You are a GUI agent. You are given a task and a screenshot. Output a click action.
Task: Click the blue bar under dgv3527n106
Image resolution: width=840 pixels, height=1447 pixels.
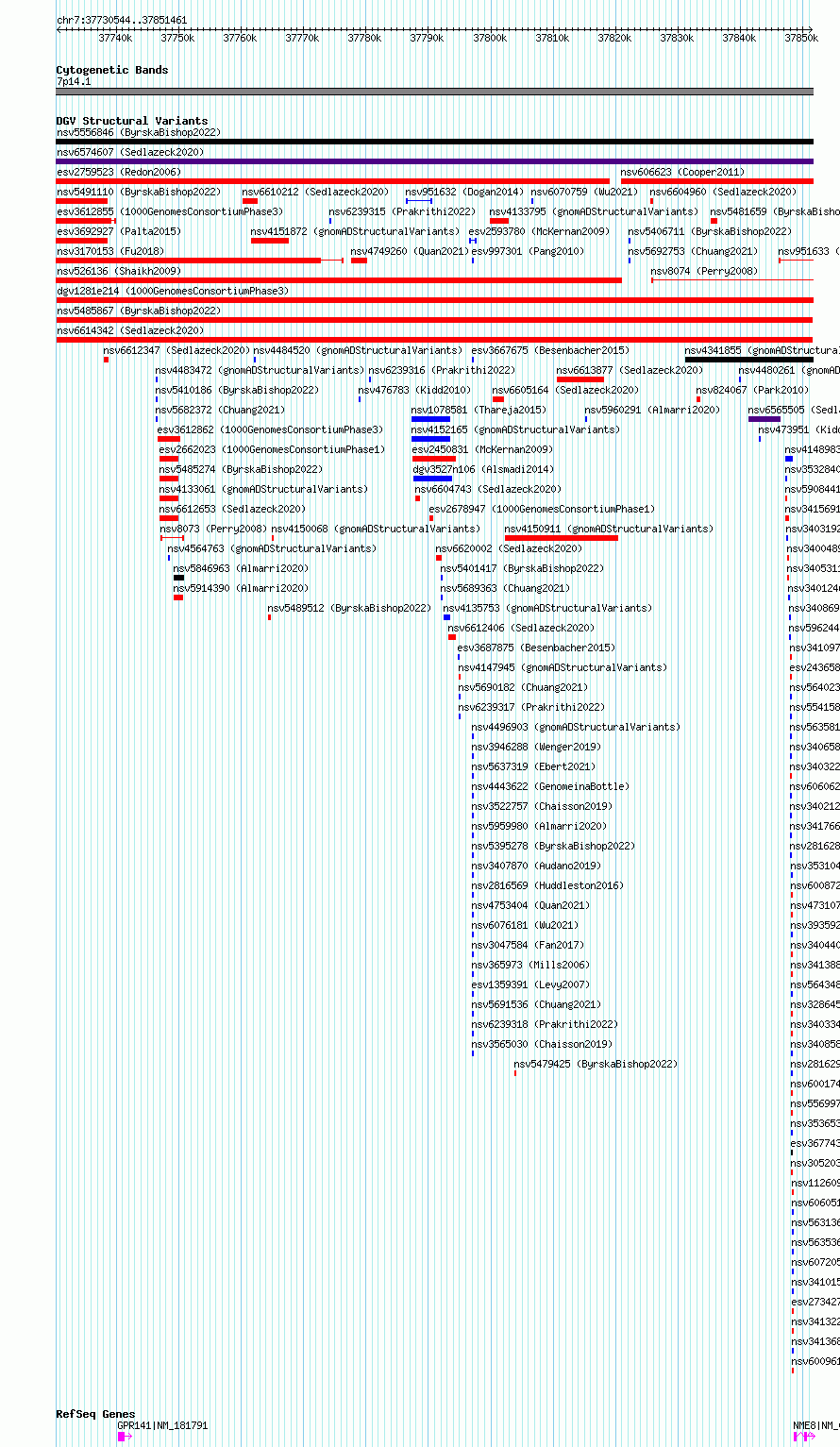coord(432,479)
